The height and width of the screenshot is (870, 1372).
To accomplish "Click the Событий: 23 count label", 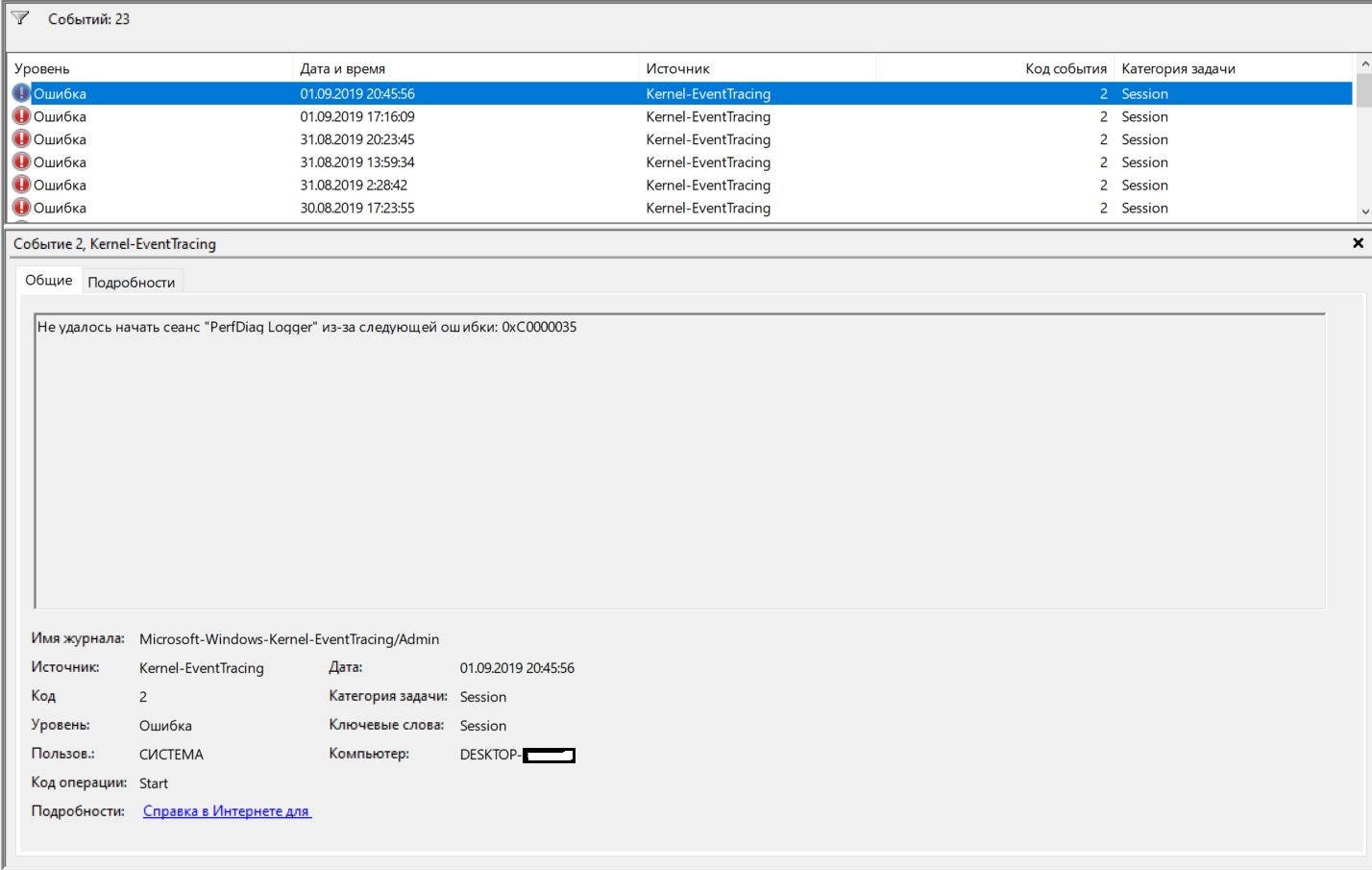I will [x=88, y=18].
